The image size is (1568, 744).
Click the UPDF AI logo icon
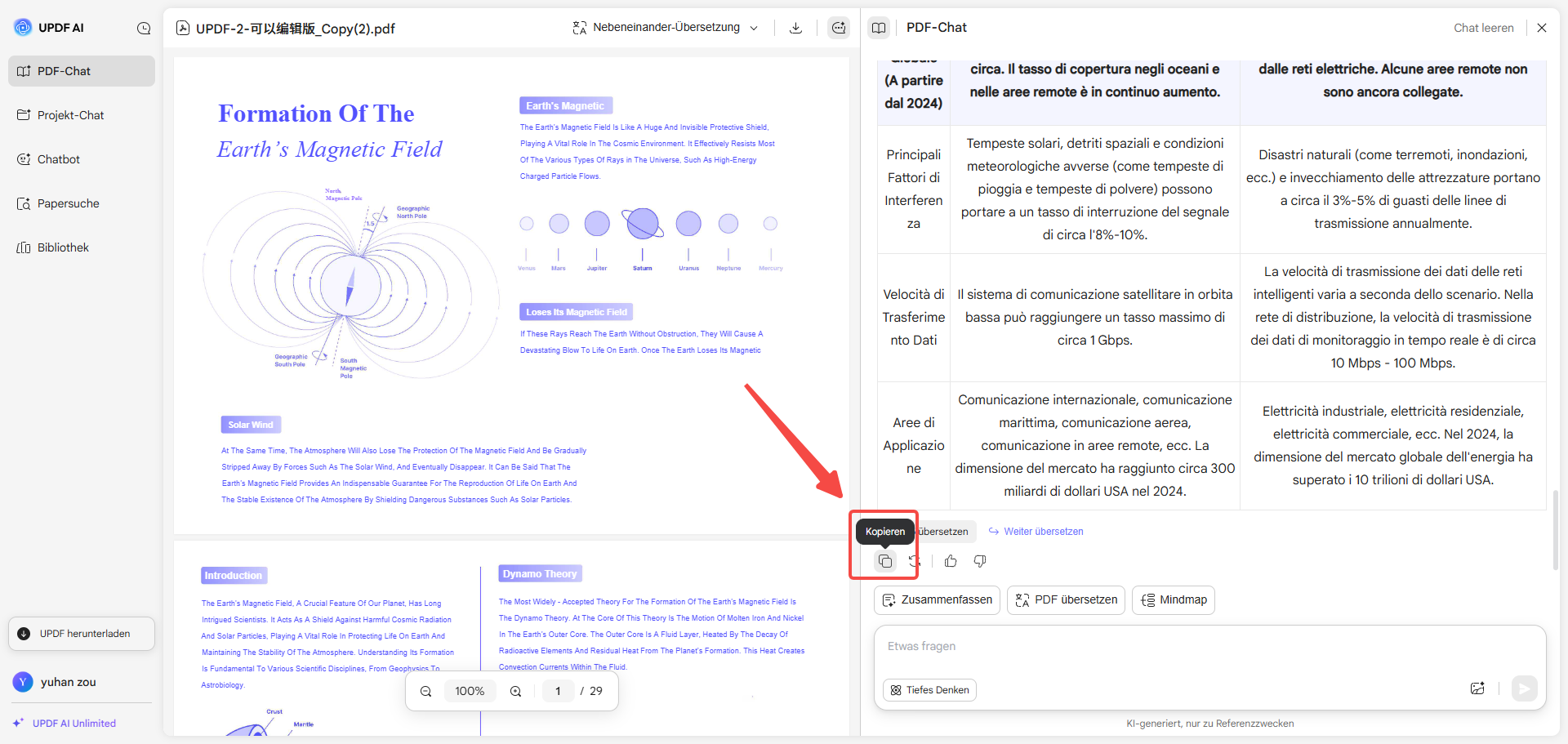coord(23,27)
